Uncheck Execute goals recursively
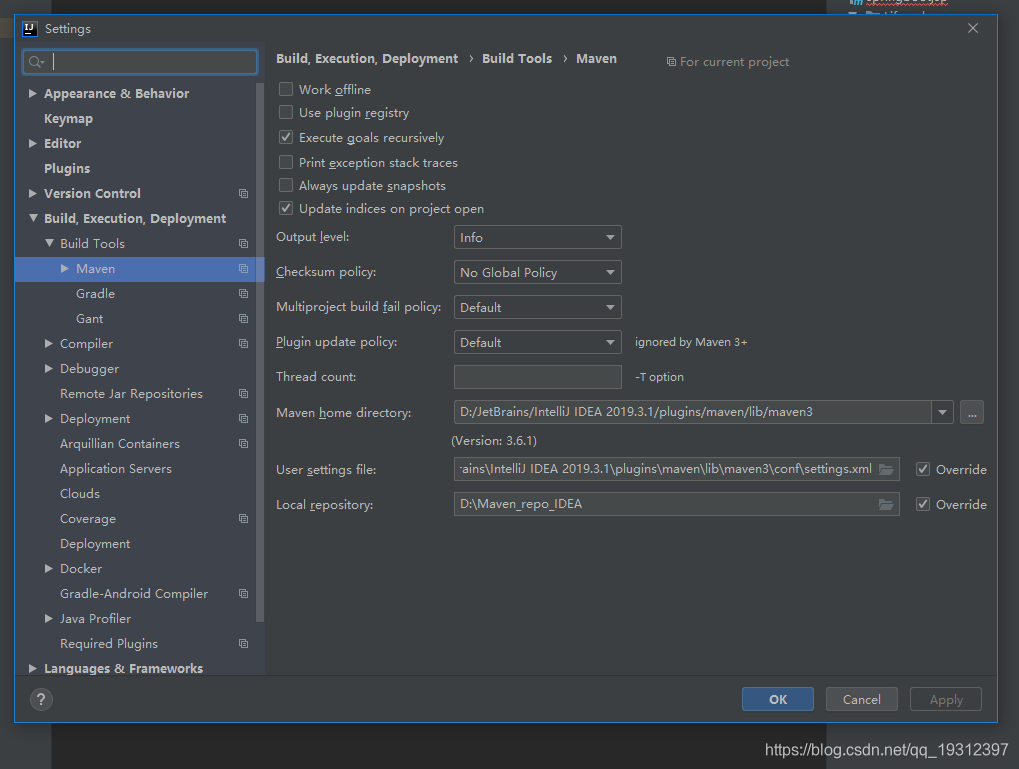1019x769 pixels. click(x=286, y=137)
